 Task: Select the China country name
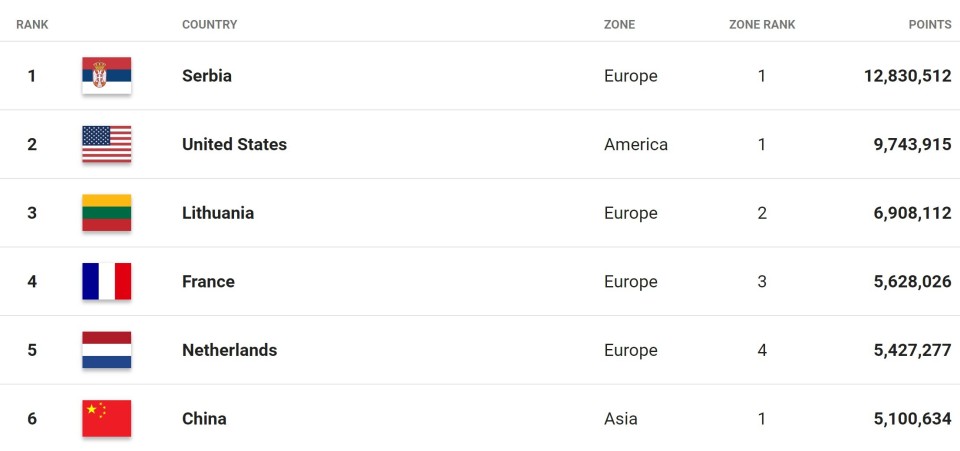(x=204, y=419)
